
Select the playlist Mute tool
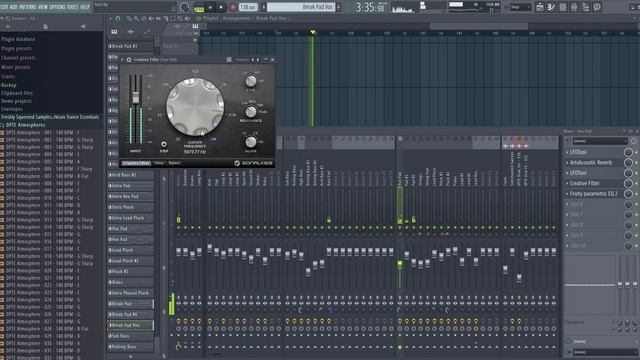[151, 18]
